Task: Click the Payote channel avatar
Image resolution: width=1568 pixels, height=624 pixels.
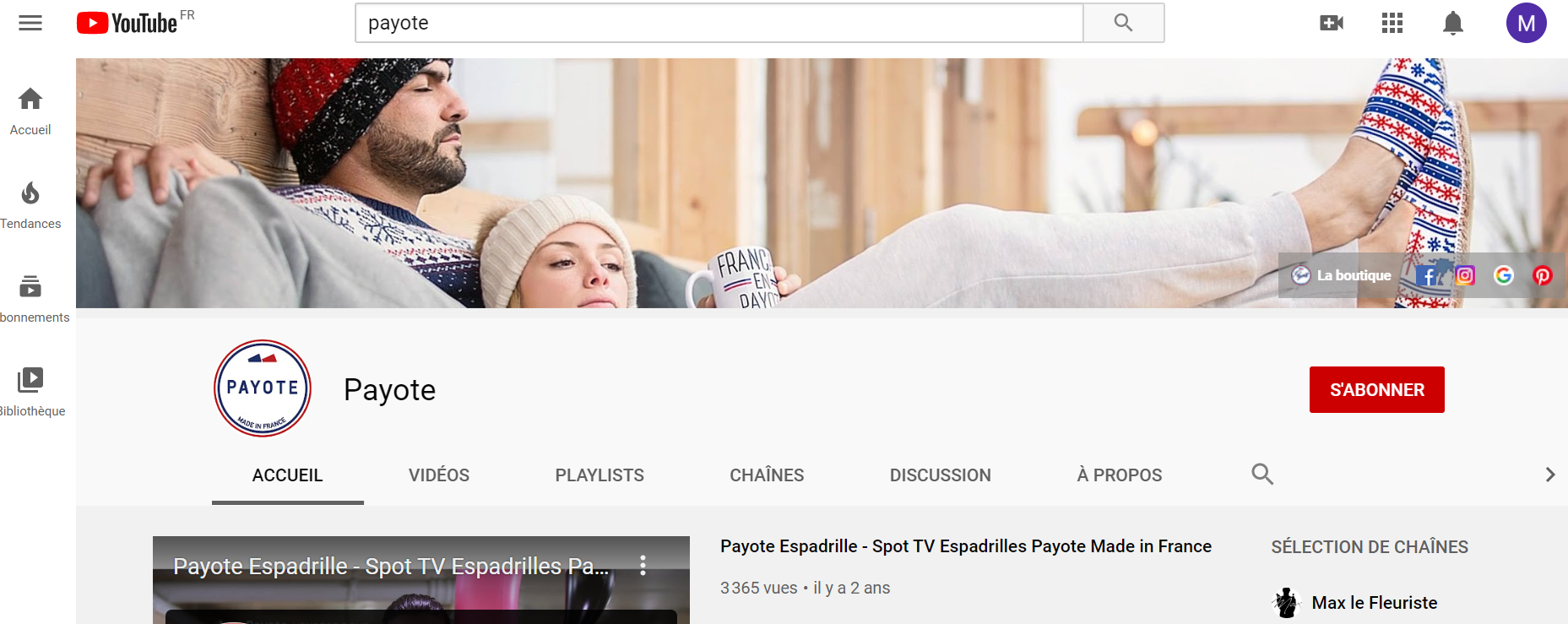Action: pos(263,388)
